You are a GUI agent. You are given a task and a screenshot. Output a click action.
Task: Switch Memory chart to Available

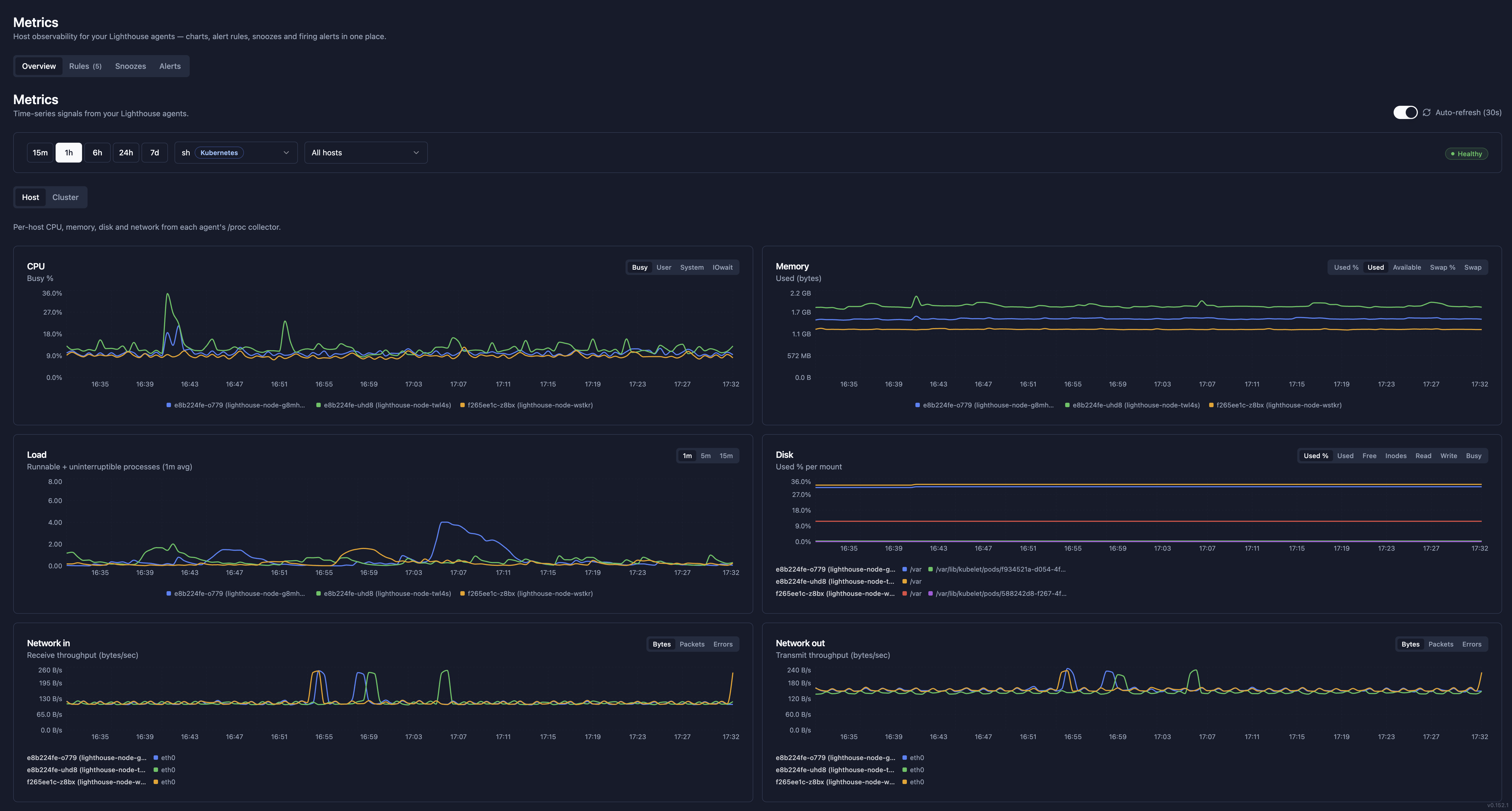pyautogui.click(x=1407, y=267)
